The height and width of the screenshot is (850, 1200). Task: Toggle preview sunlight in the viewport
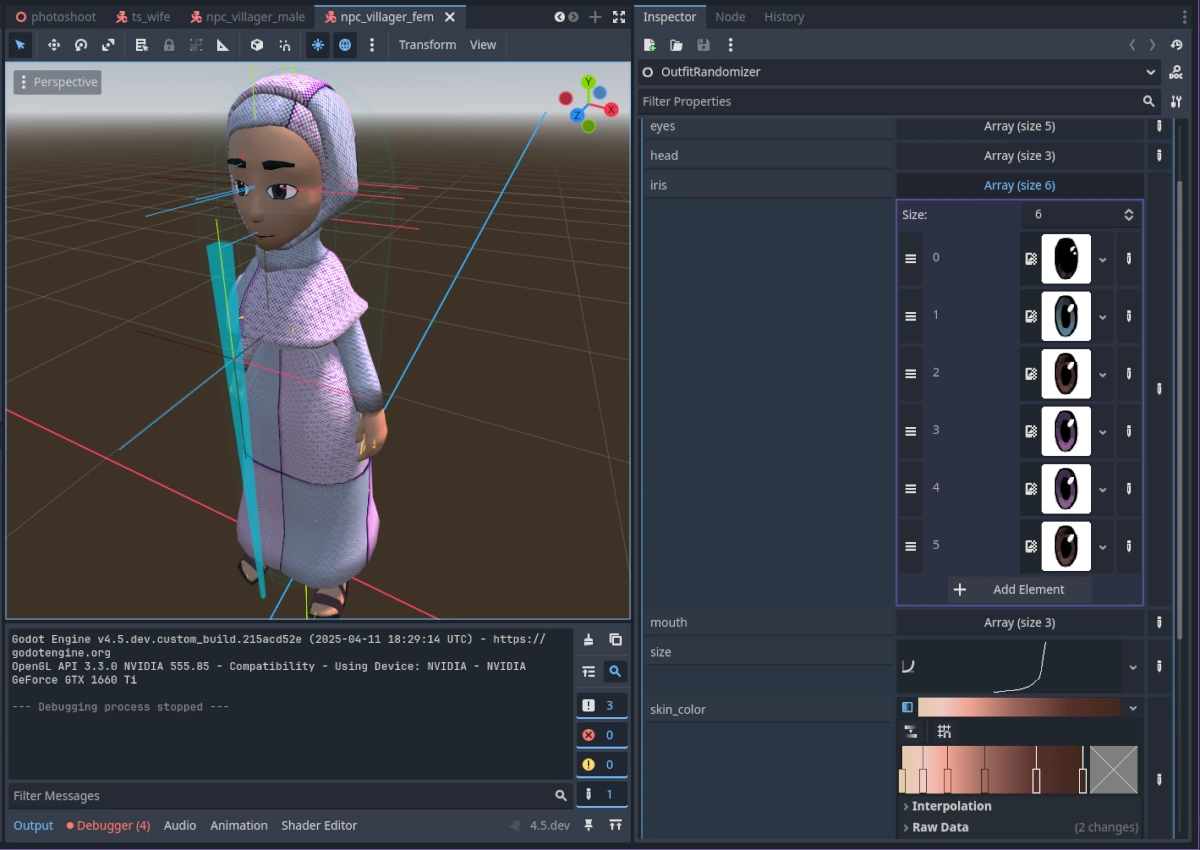[318, 45]
